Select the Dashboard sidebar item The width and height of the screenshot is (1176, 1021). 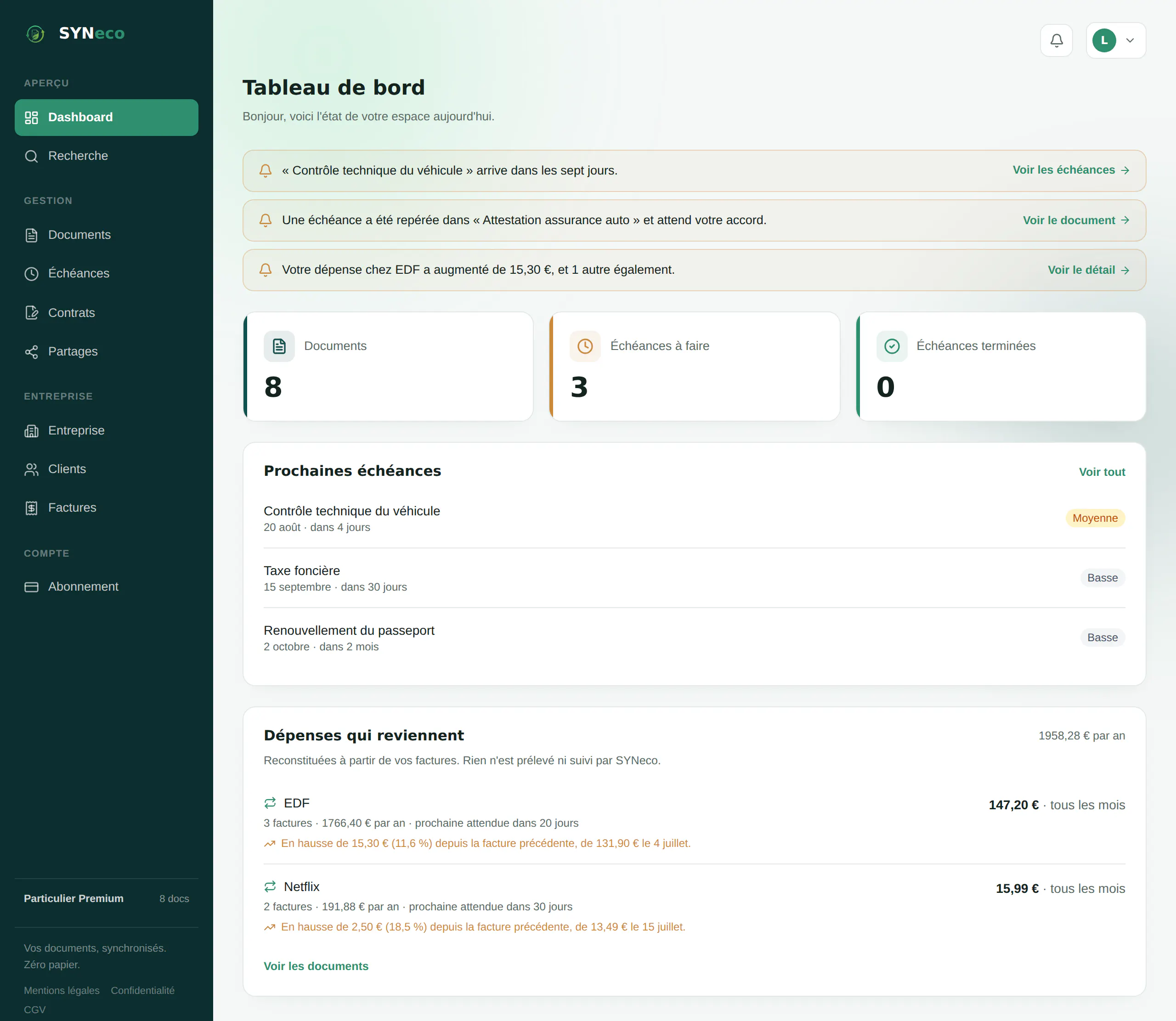point(107,118)
